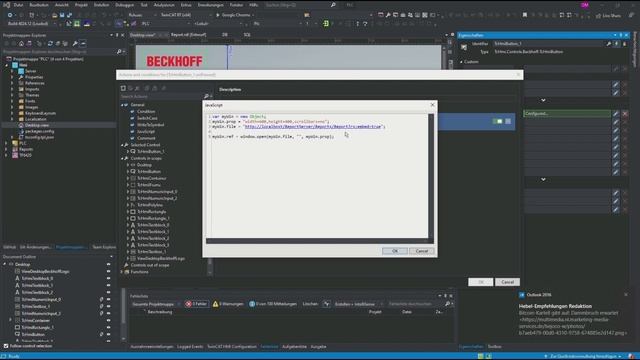
Task: Click OK in the JavaScript dialog
Action: click(395, 251)
